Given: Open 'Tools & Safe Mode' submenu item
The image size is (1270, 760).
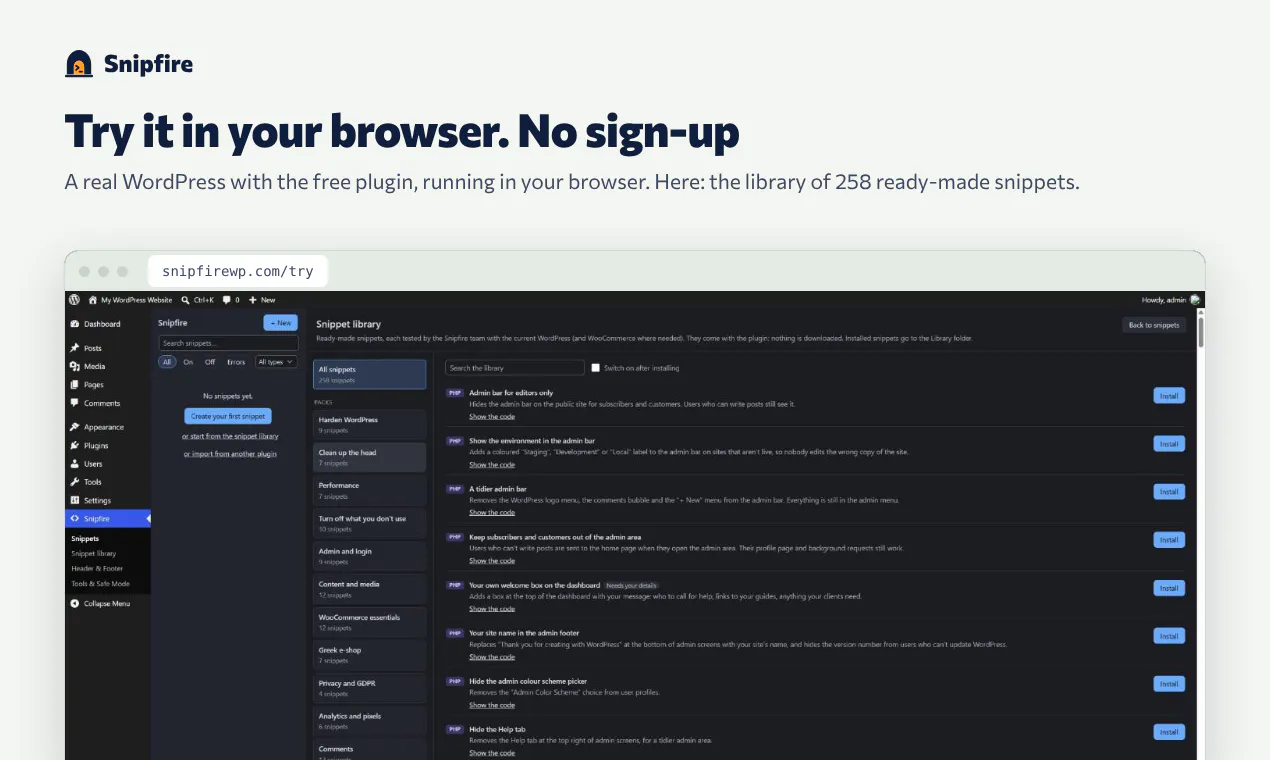Looking at the screenshot, I should [100, 583].
